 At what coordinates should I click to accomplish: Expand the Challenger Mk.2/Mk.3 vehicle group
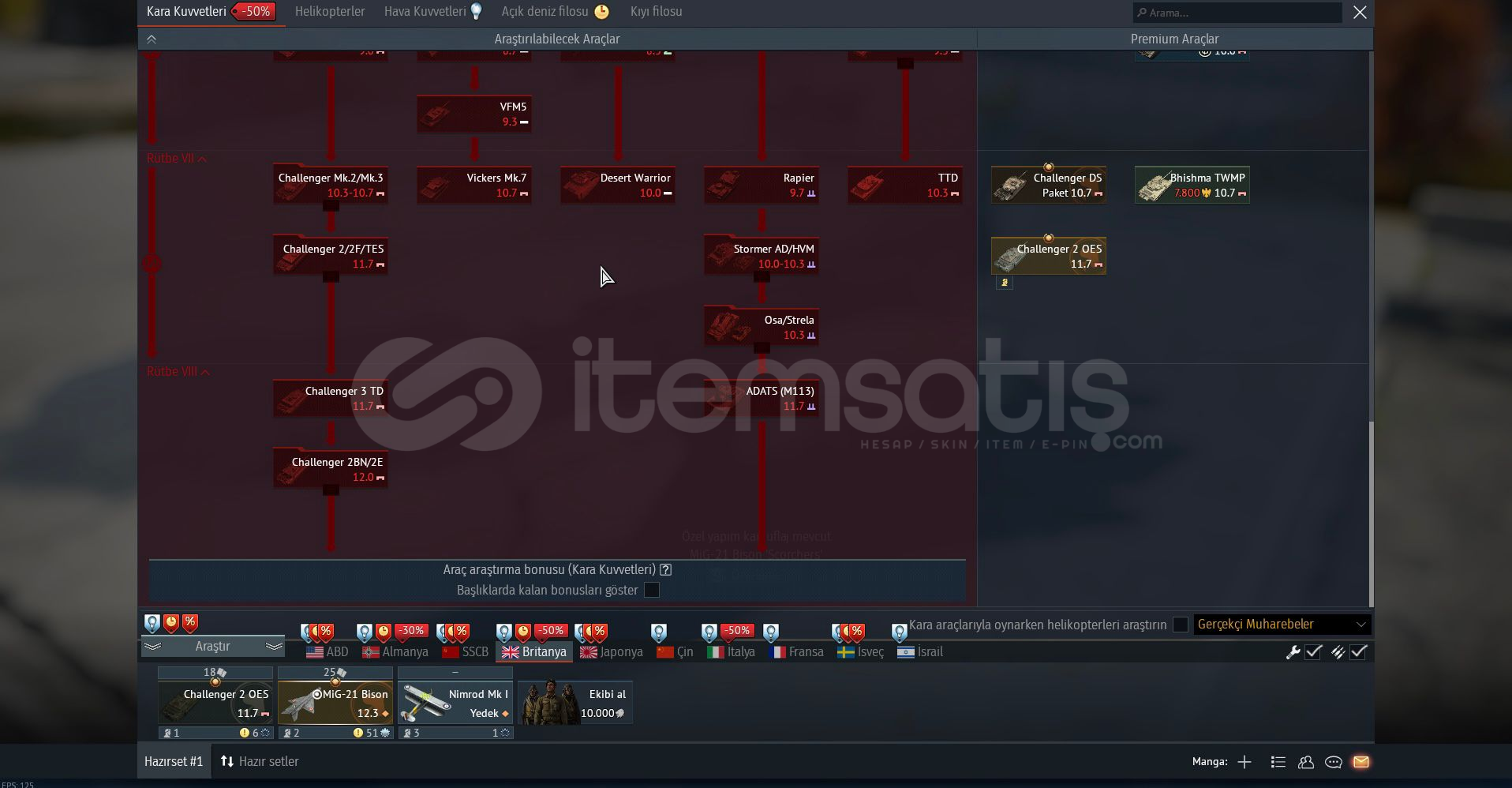tap(331, 185)
